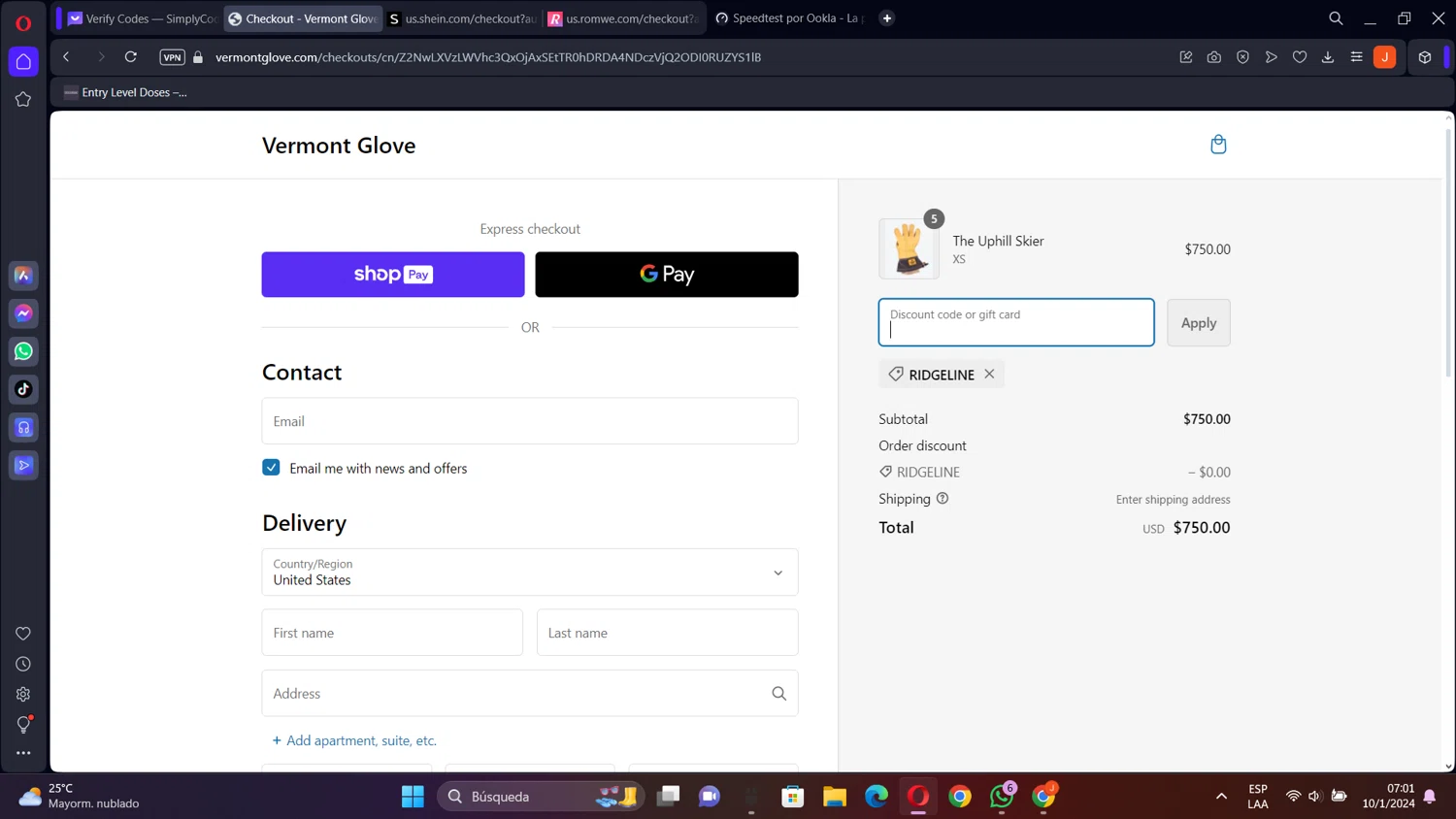Click the page address URL bar

pos(488,57)
